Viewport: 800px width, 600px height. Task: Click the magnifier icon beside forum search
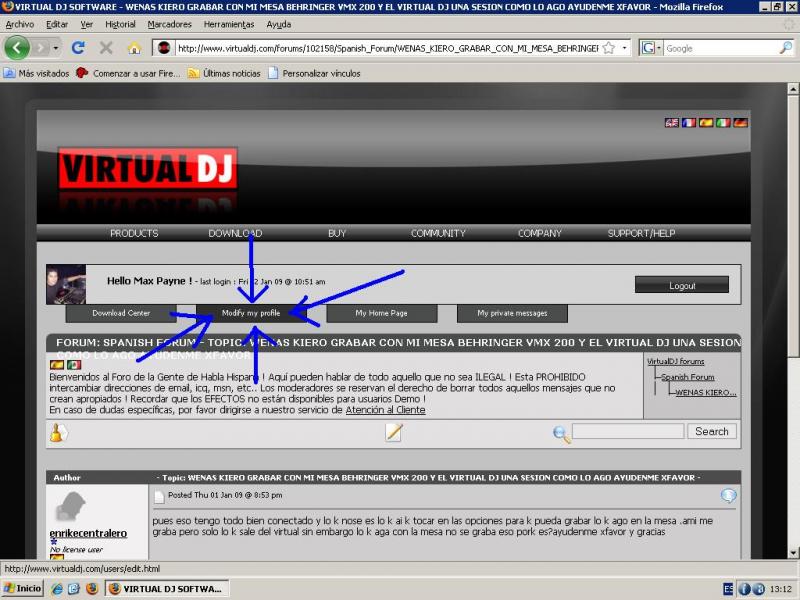[x=561, y=434]
